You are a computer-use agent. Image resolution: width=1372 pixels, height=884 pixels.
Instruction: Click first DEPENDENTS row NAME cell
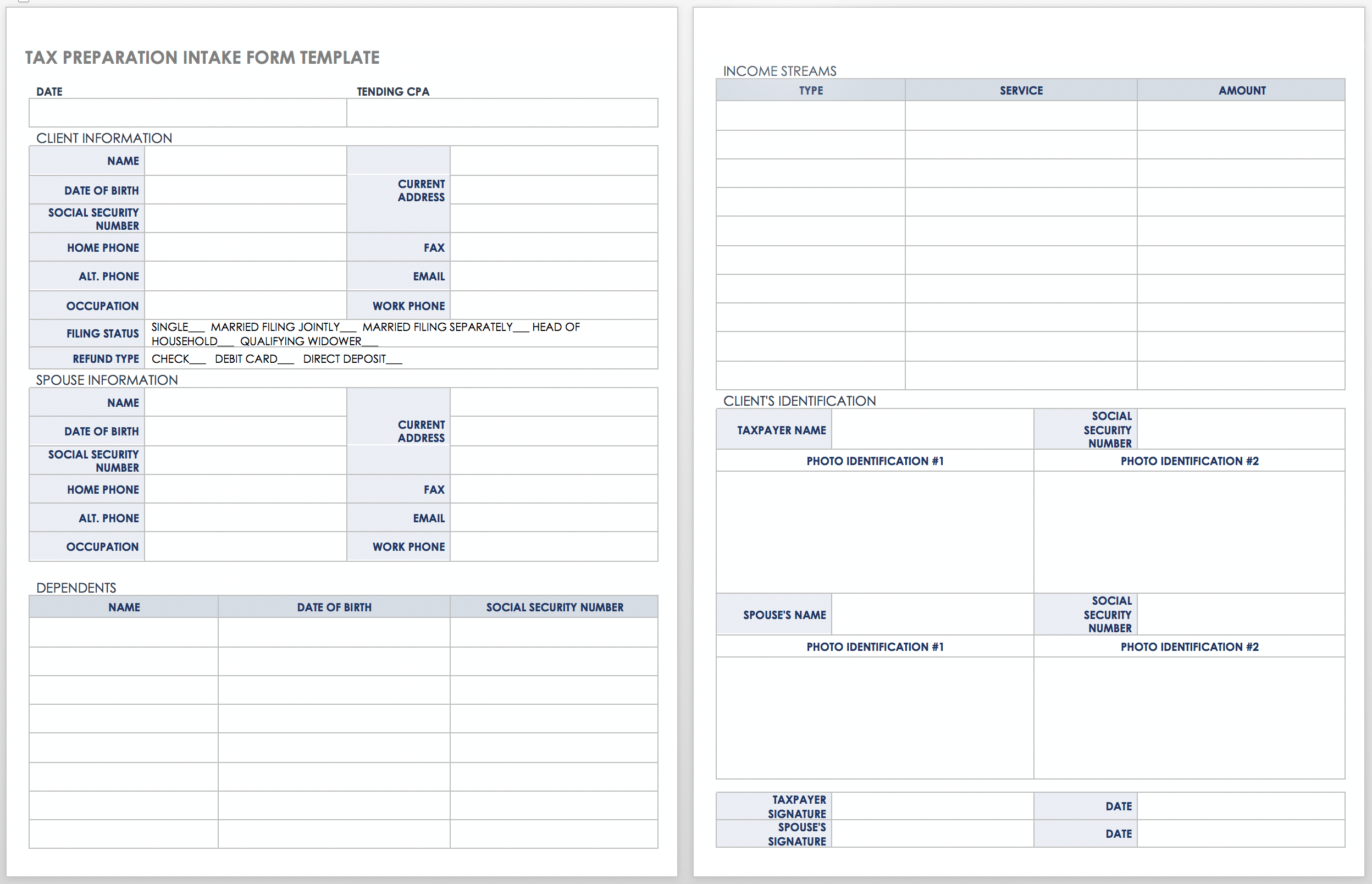(123, 633)
